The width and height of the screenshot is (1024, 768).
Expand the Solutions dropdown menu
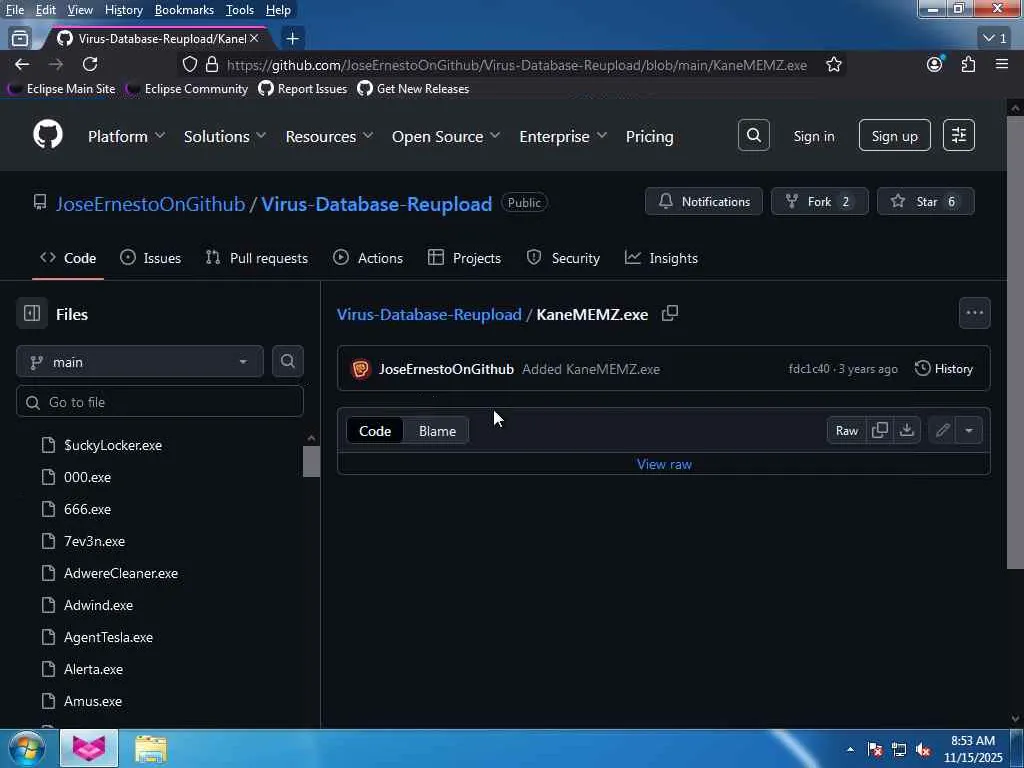[x=225, y=136]
